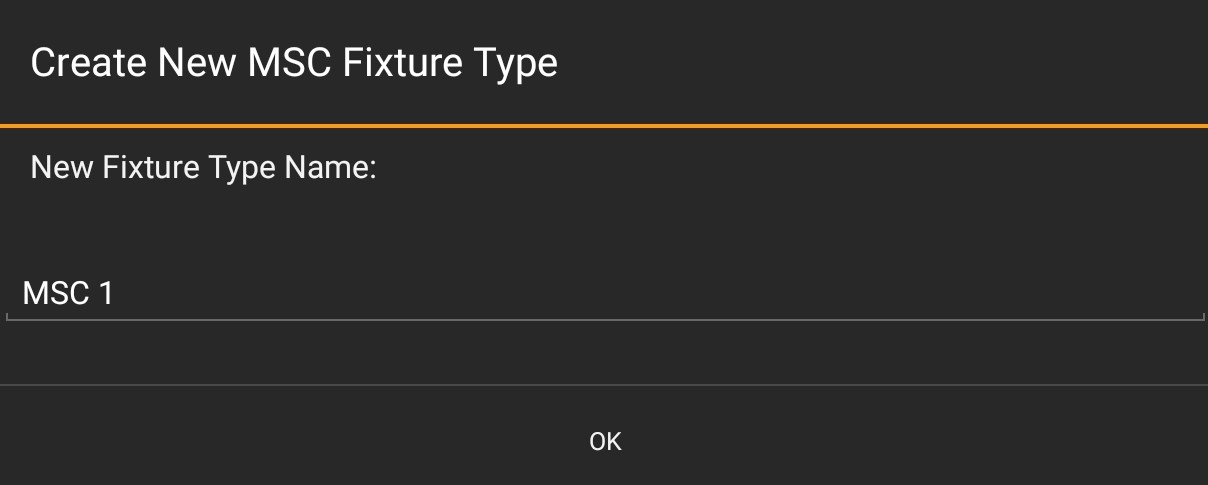This screenshot has height=485, width=1208.
Task: Click the underline of the name input field
Action: [604, 319]
